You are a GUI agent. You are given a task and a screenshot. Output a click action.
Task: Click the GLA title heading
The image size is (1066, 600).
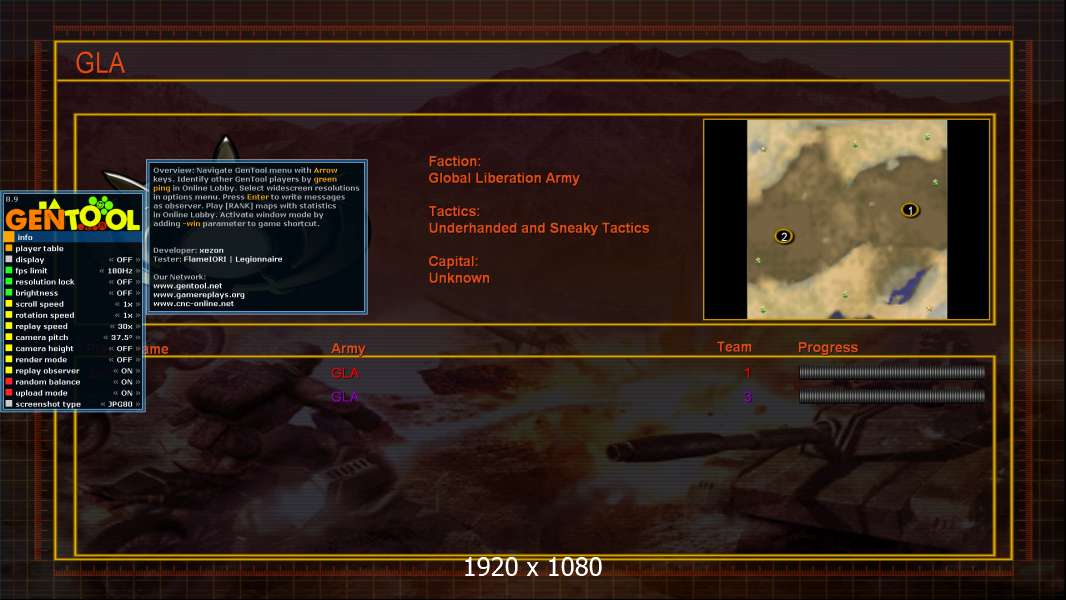[x=100, y=63]
